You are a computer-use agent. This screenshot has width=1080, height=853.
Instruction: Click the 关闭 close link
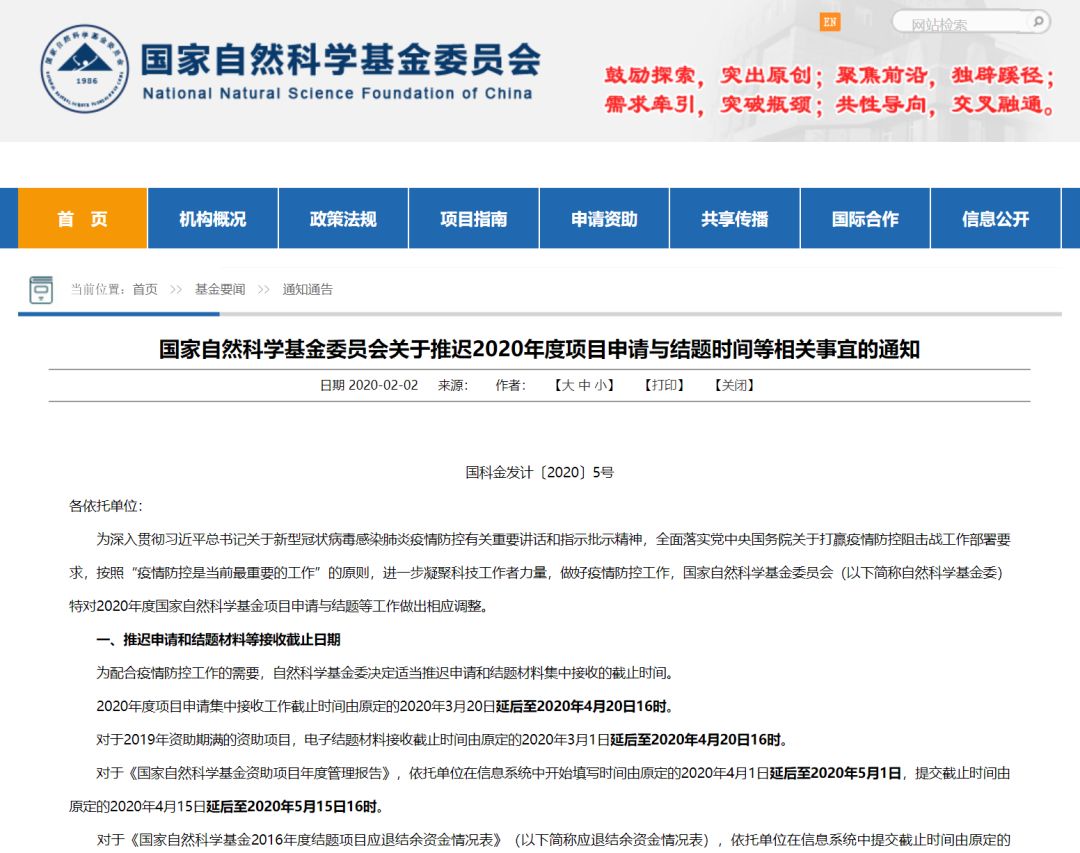(734, 385)
